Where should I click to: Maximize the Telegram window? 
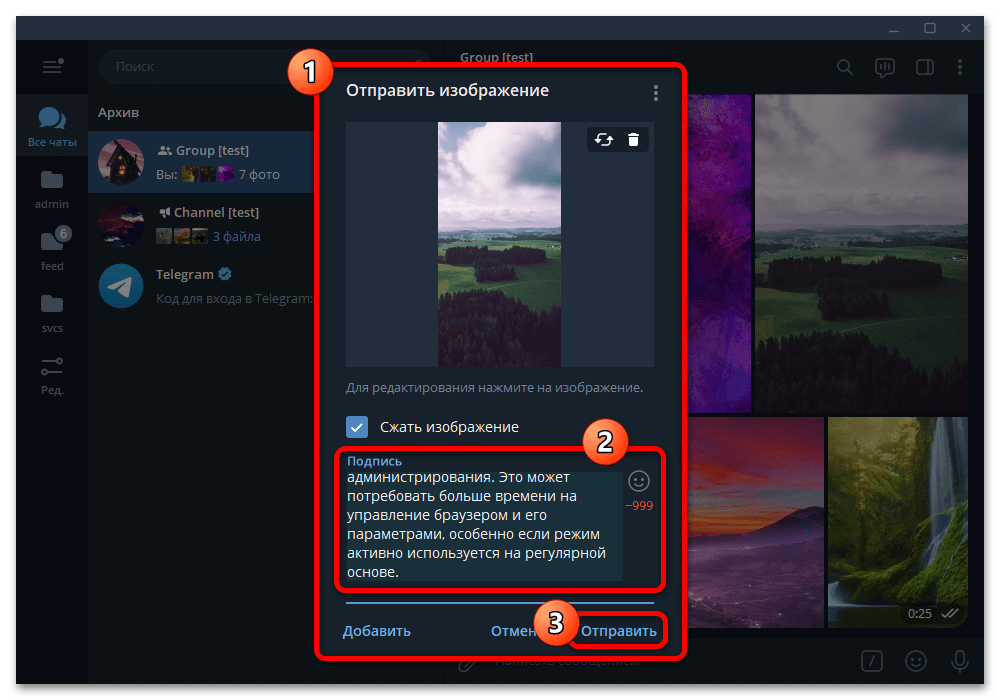tap(930, 28)
